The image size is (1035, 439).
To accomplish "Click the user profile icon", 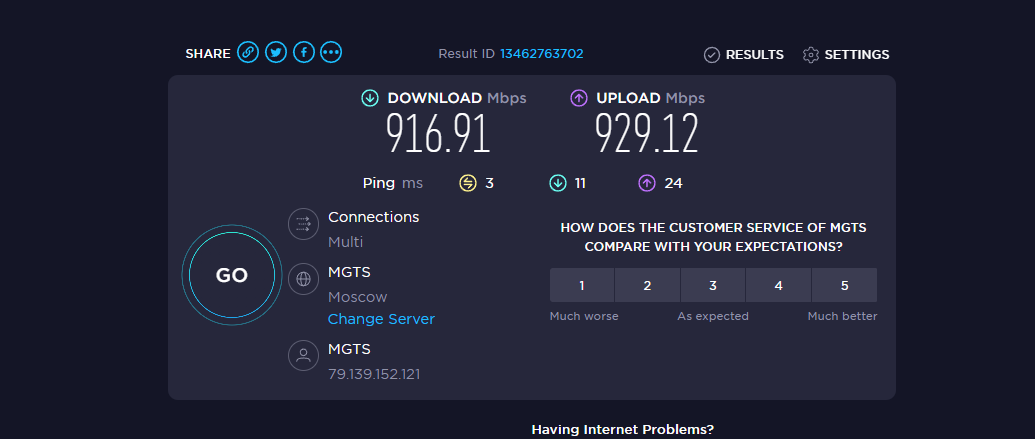I will point(303,356).
